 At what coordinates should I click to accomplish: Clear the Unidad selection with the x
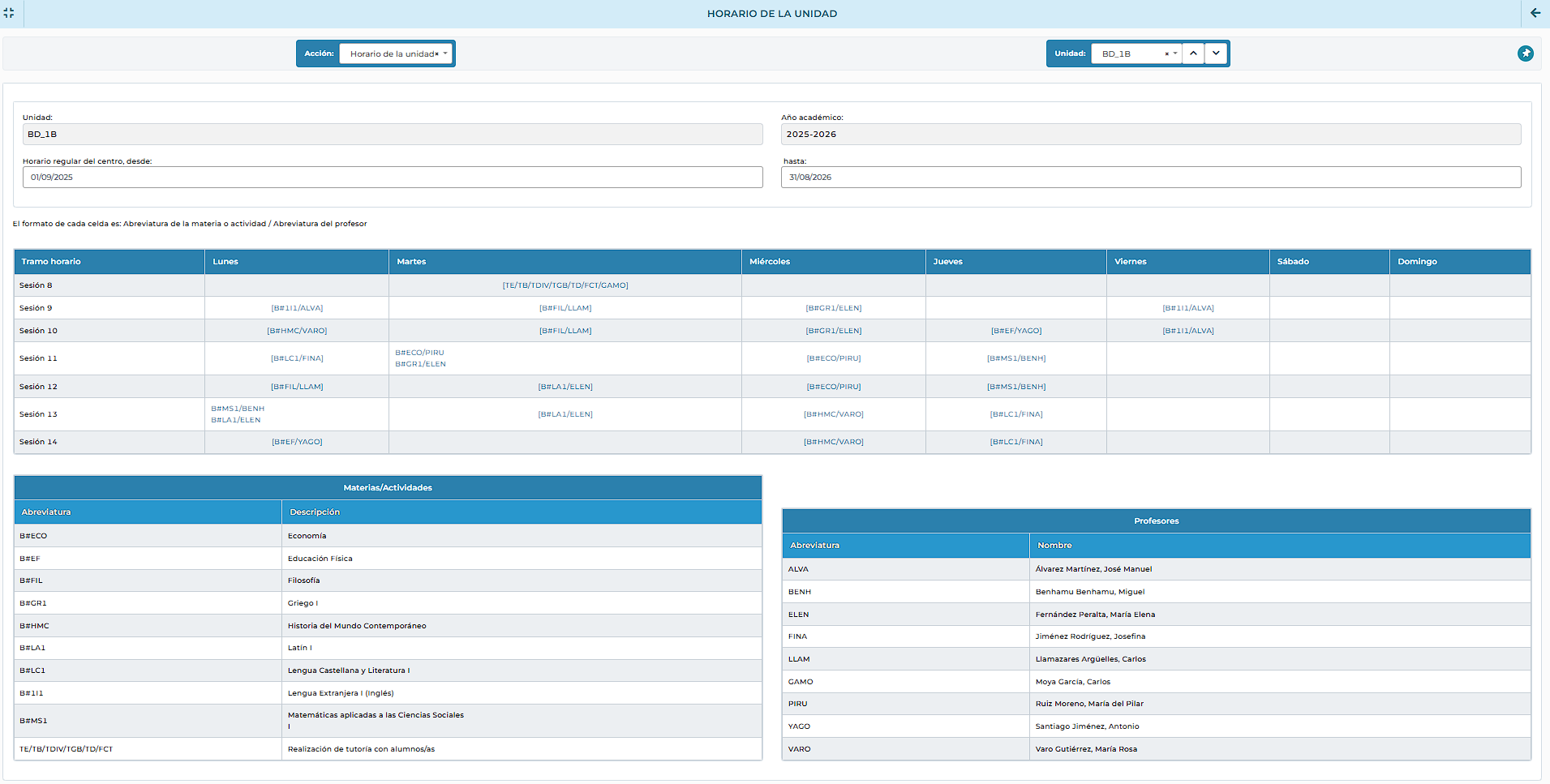click(x=1166, y=54)
